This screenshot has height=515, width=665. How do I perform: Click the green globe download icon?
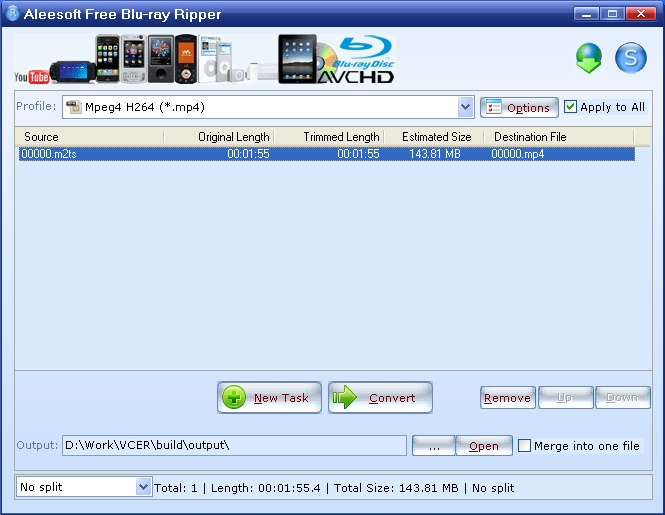point(588,59)
